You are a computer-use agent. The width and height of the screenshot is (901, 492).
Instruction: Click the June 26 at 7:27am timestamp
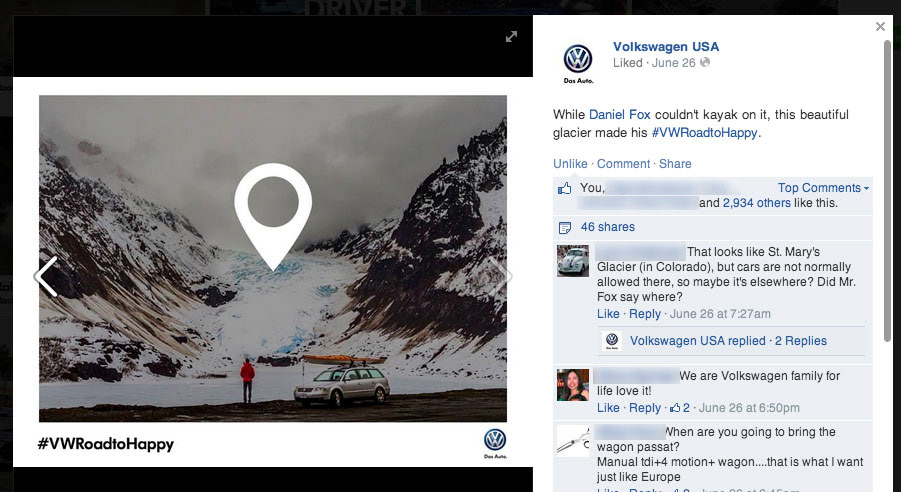click(720, 314)
